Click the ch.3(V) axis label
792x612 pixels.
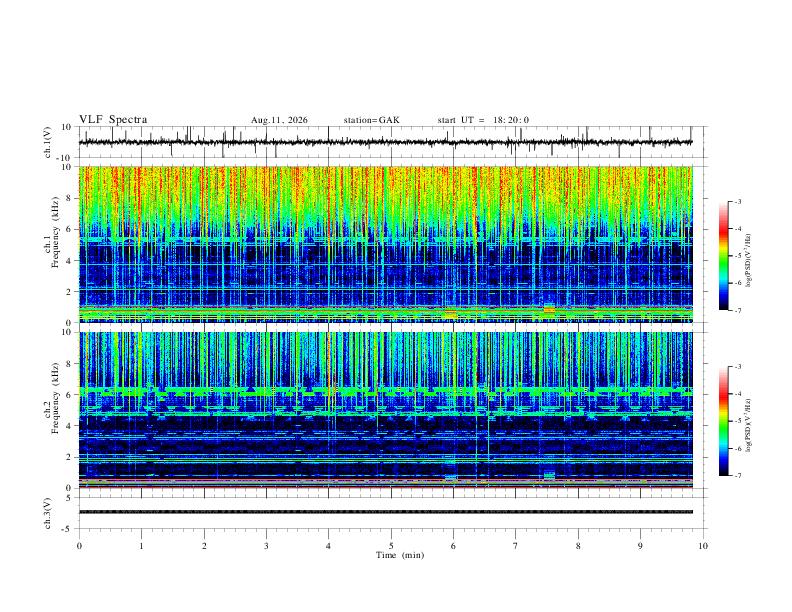pyautogui.click(x=48, y=514)
